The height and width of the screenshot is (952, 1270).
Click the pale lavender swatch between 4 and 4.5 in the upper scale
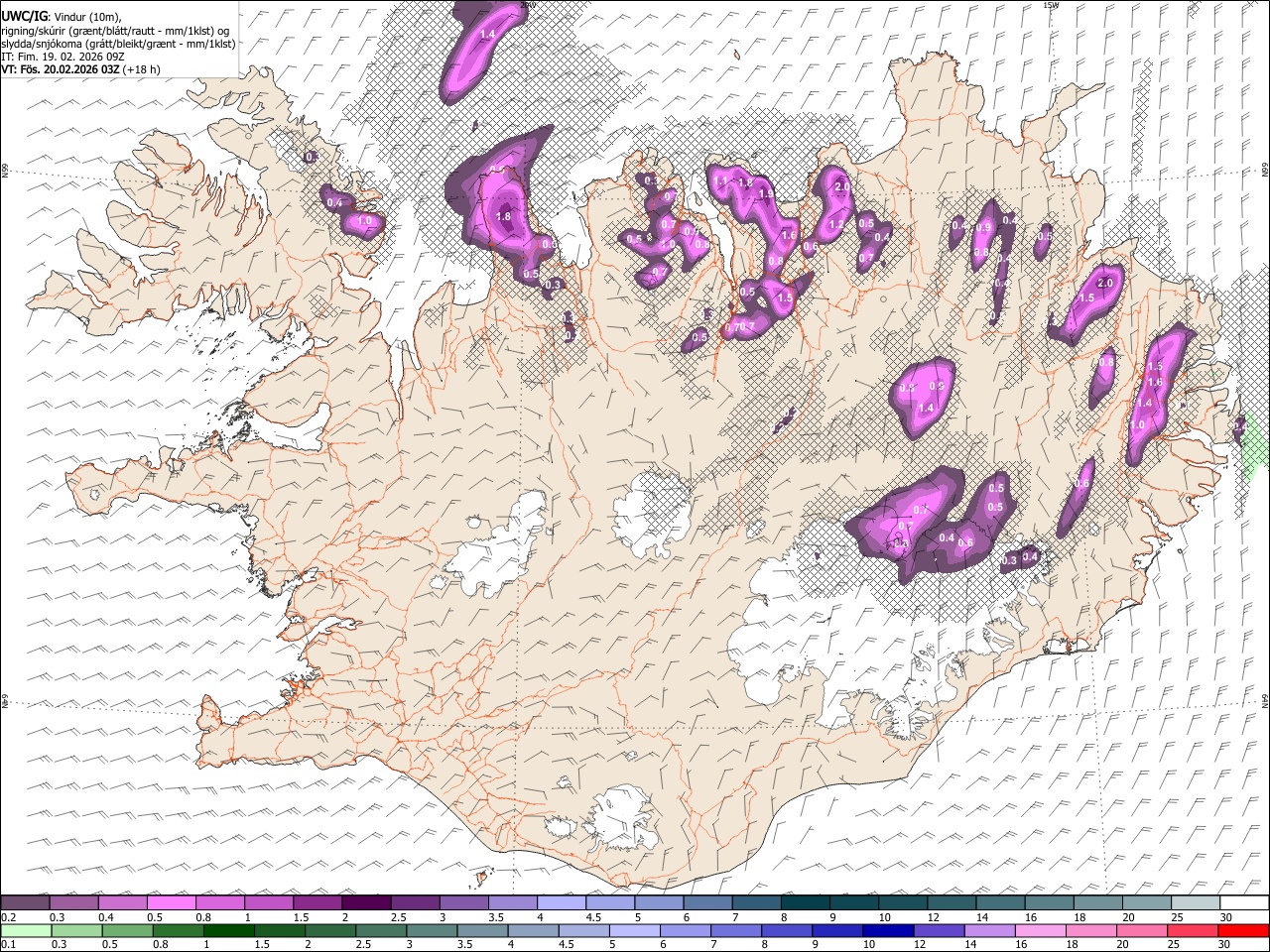[x=561, y=902]
